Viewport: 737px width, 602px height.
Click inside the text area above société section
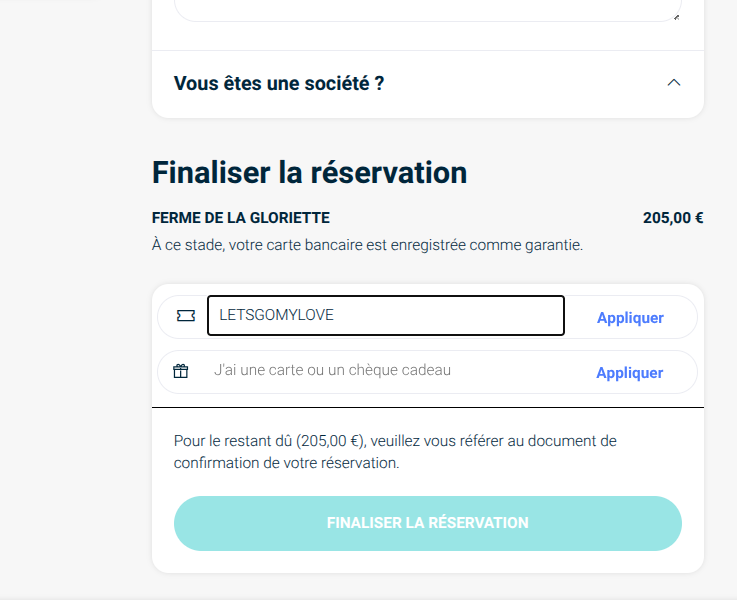point(427,10)
